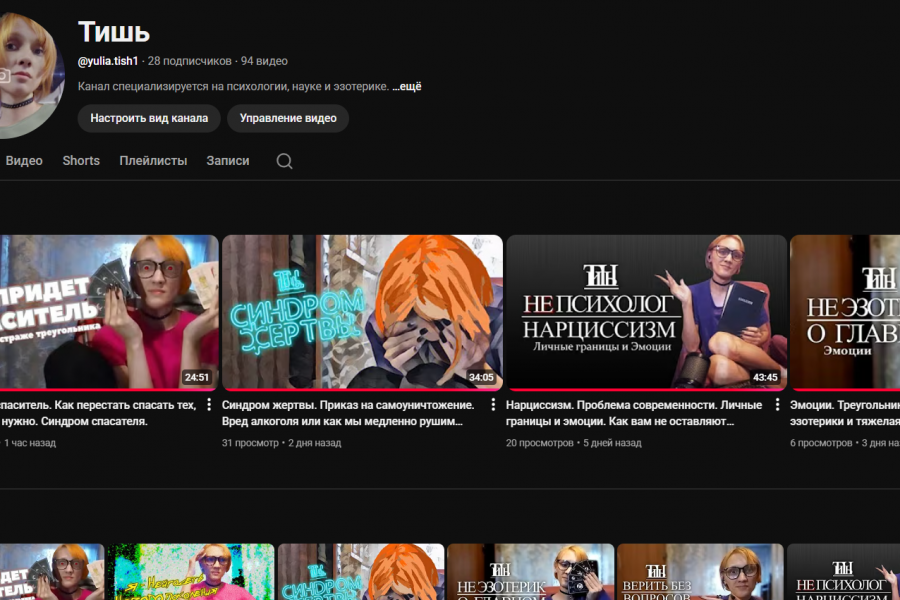The image size is (900, 600).
Task: Click the 94 видео count text
Action: pos(264,61)
